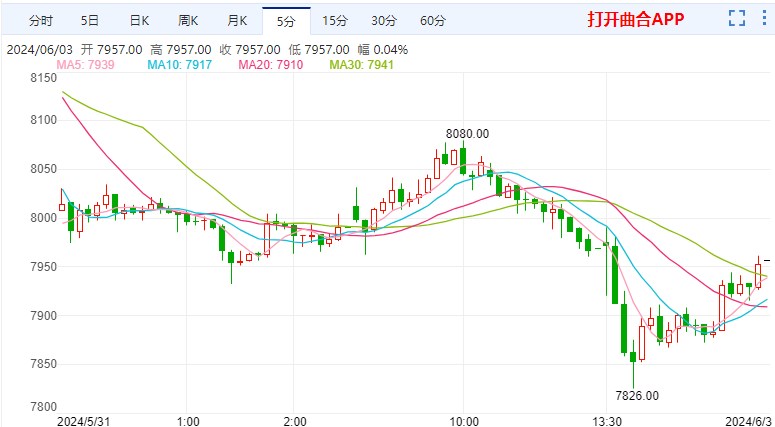Click the 1:00 x-axis time label
This screenshot has width=775, height=427.
pyautogui.click(x=187, y=422)
